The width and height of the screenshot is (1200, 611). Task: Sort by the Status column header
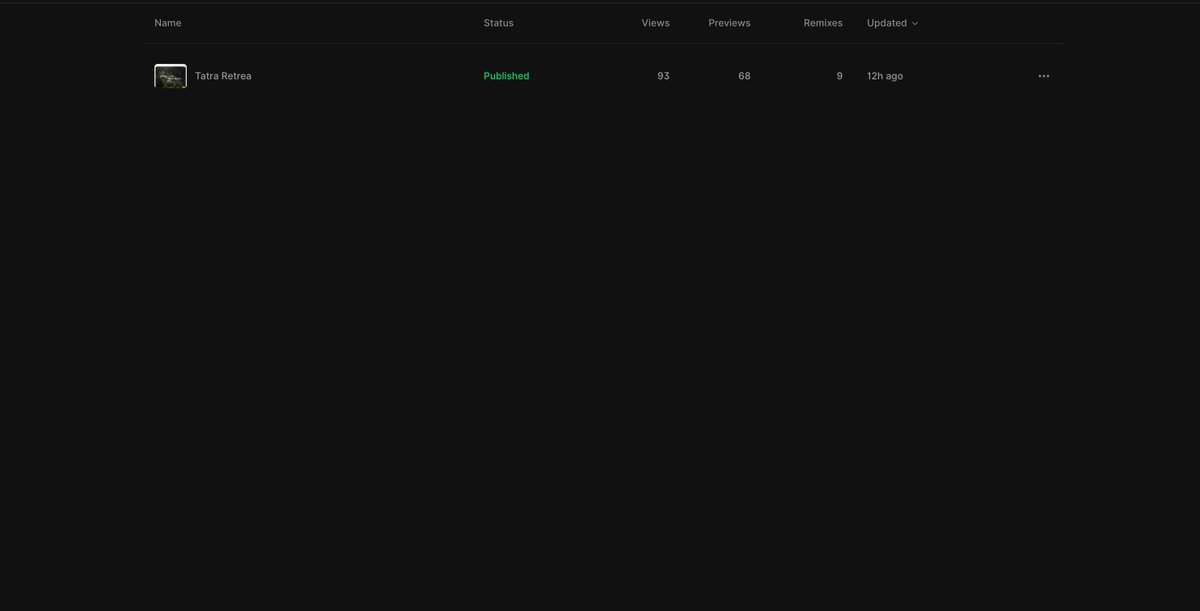pyautogui.click(x=498, y=23)
